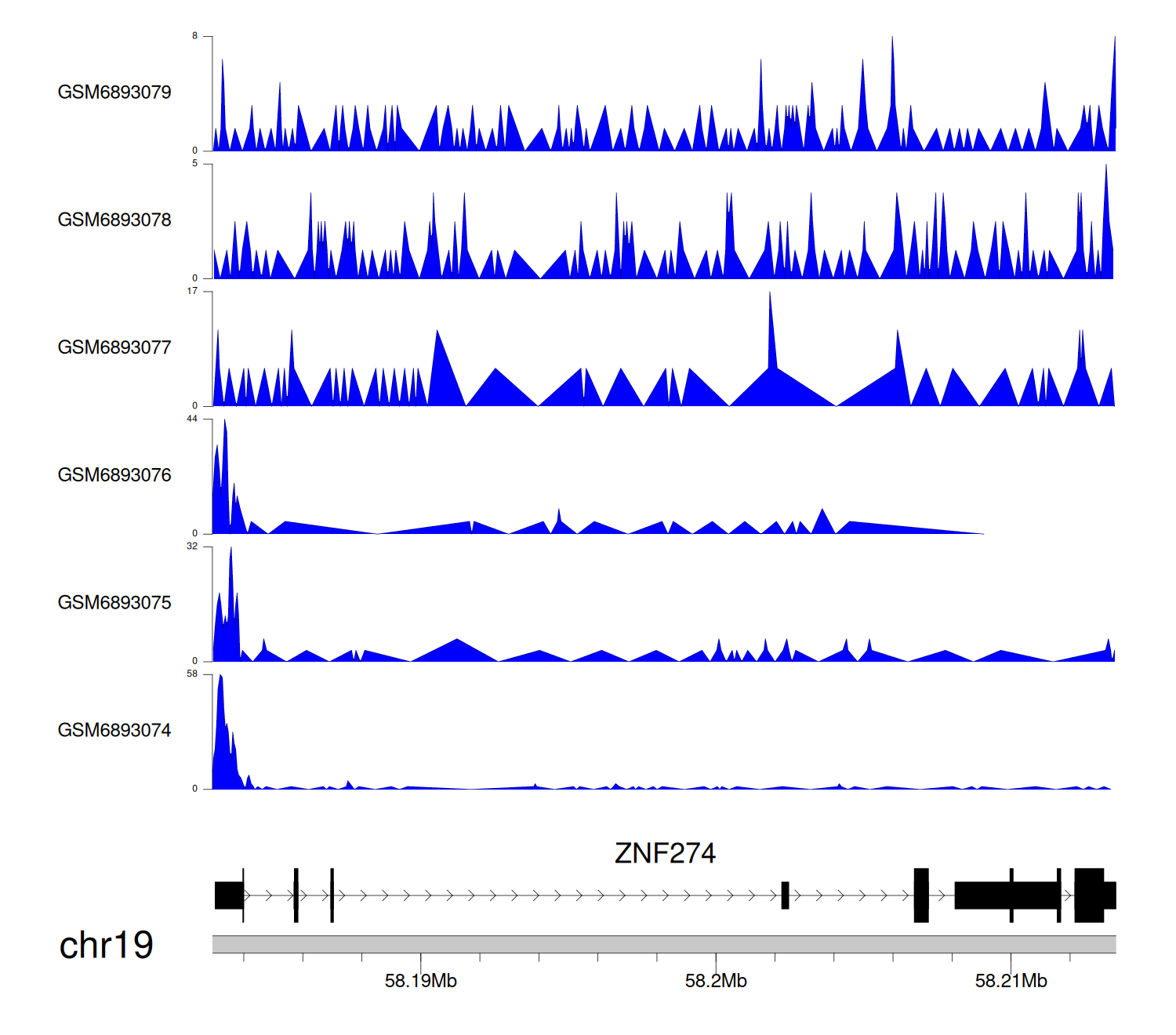
Task: Click the first ZNF274 exon block at left
Action: (x=229, y=895)
